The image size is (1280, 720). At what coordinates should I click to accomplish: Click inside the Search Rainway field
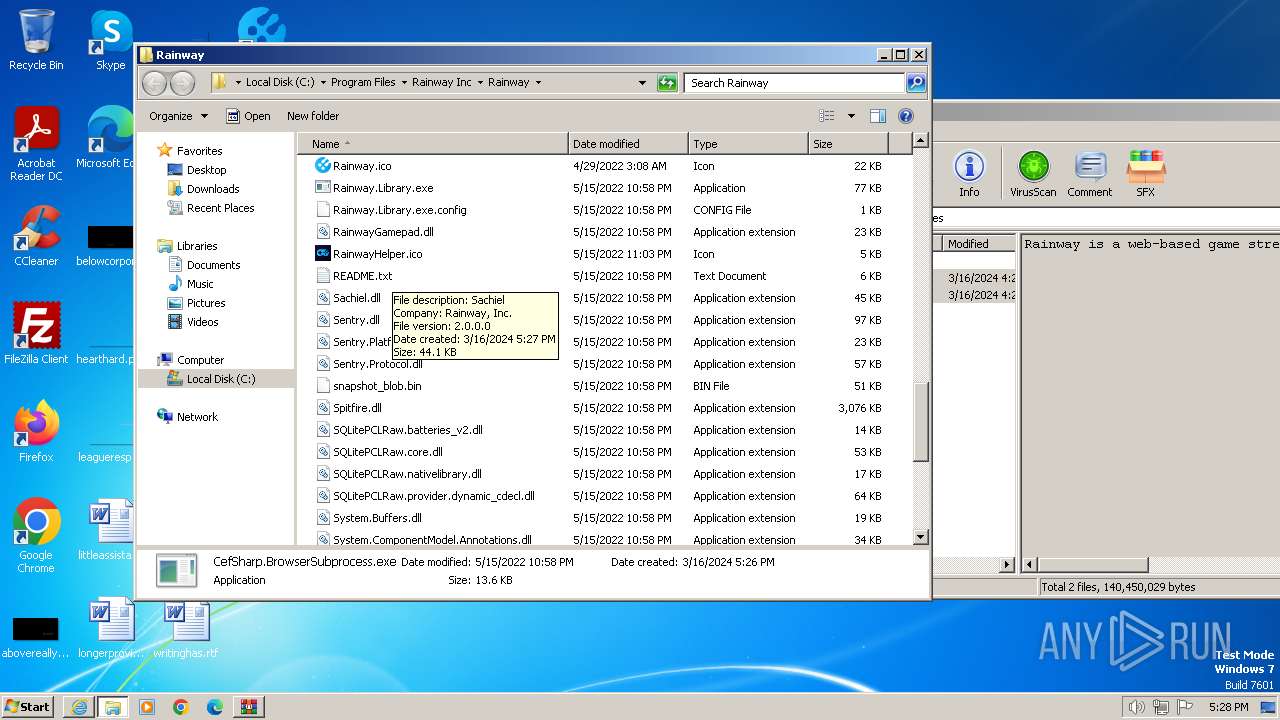[794, 83]
